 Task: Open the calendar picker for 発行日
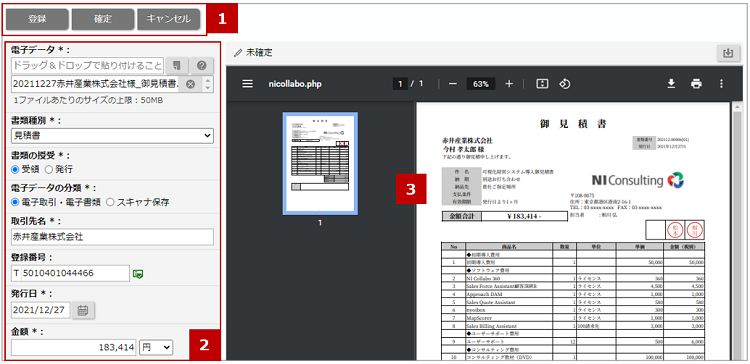(83, 310)
